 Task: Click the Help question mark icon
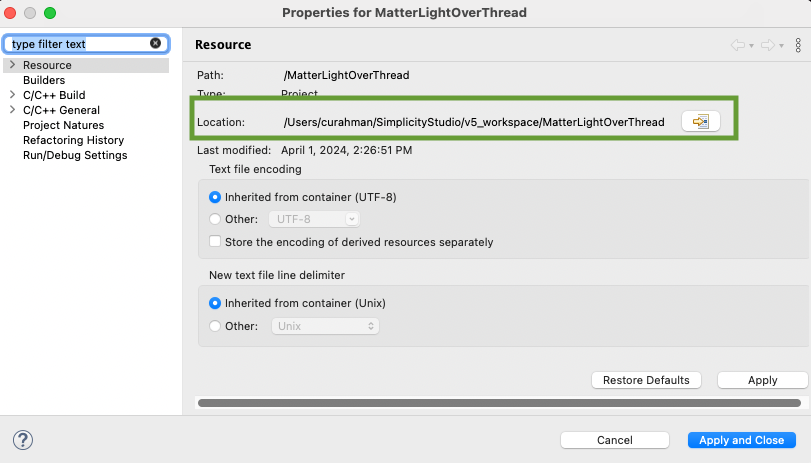point(23,440)
